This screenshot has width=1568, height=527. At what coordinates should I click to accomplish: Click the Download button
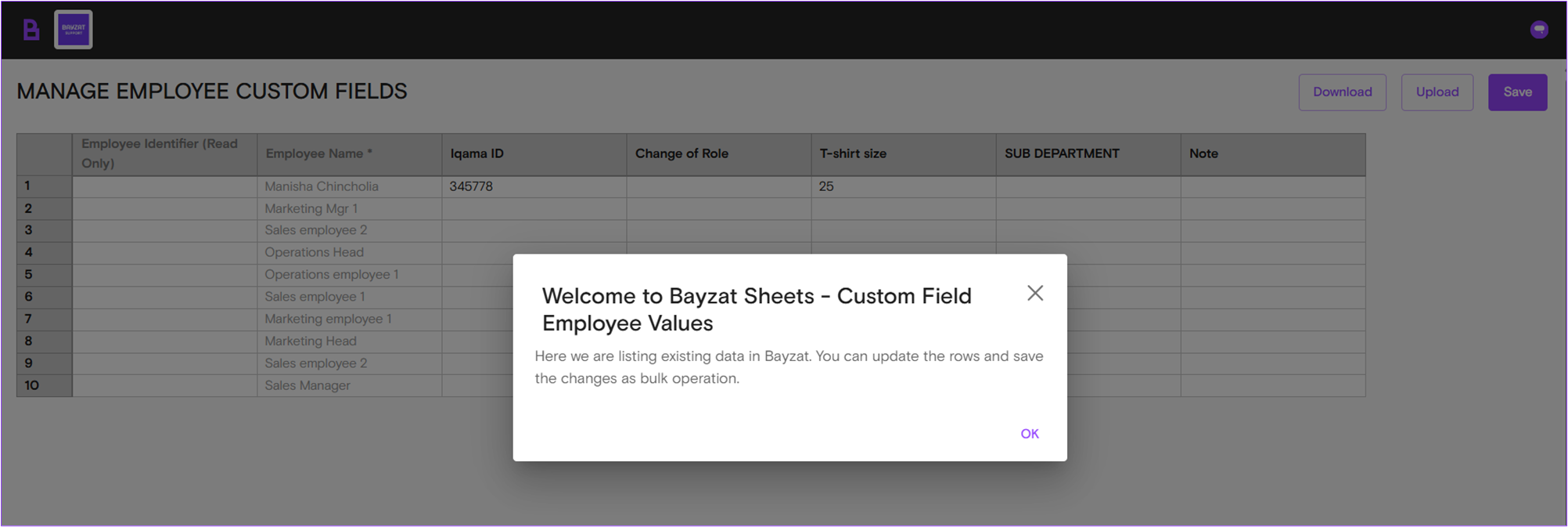[x=1342, y=92]
